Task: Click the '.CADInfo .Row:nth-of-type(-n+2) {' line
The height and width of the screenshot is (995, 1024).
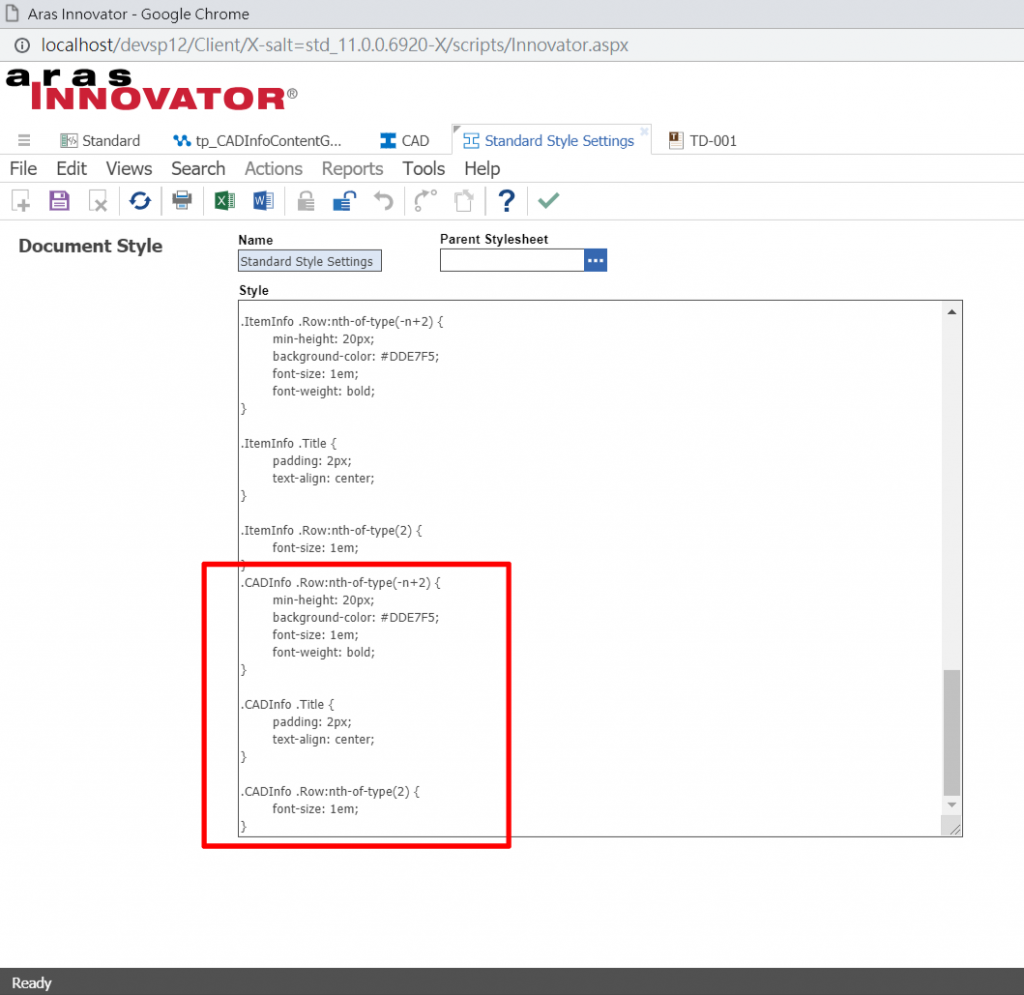Action: coord(341,582)
